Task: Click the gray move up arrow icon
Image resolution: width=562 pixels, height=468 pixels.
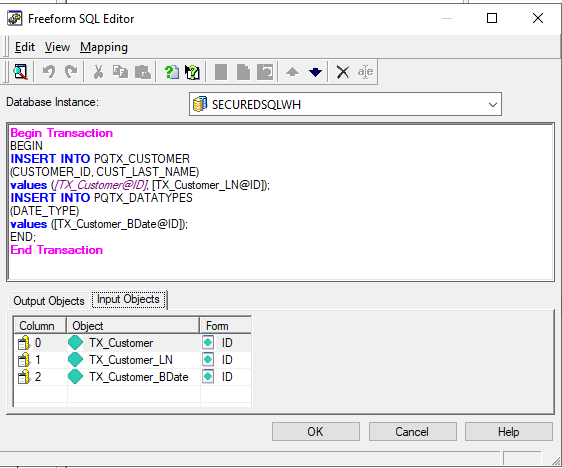Action: [292, 72]
